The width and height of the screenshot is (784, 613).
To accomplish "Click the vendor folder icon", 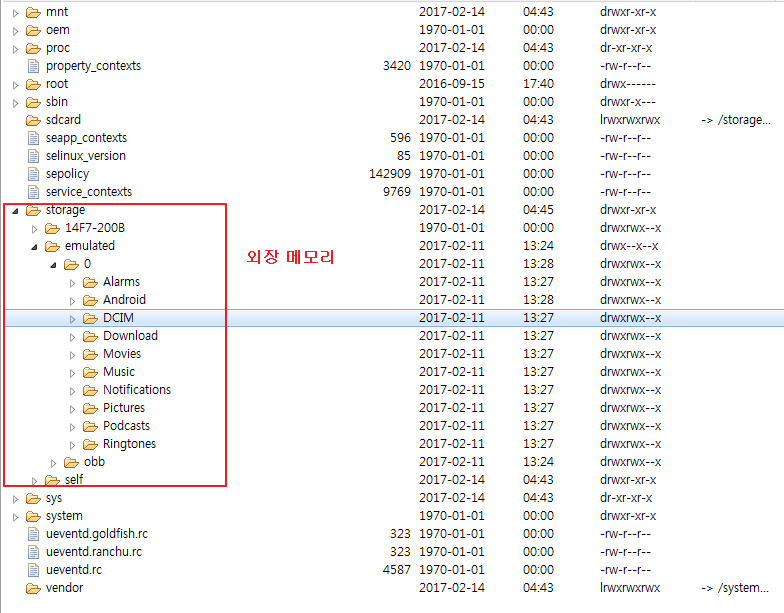I will pos(33,588).
